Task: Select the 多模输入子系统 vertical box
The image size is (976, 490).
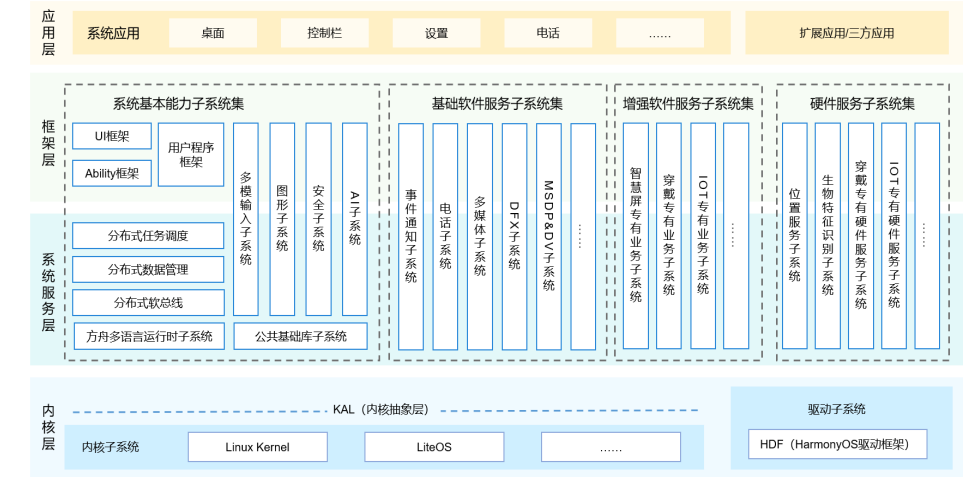Action: click(246, 219)
